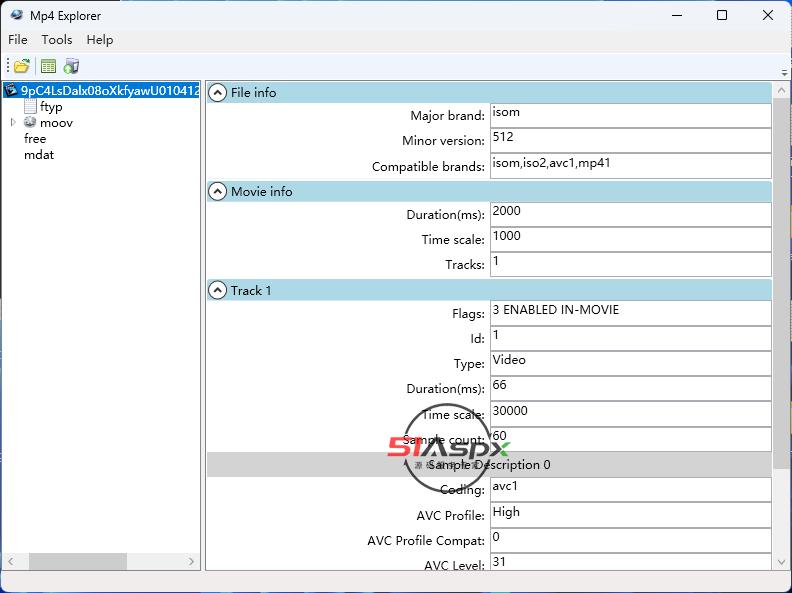Minimize the Mp4 Explorer window
The height and width of the screenshot is (593, 792).
pos(677,15)
